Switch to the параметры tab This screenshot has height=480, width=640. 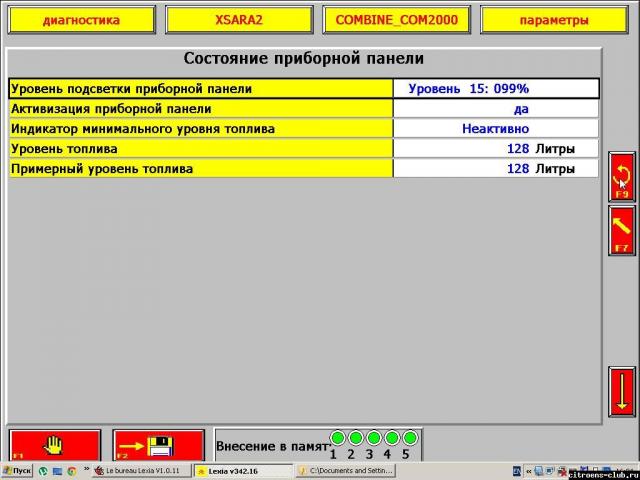point(553,20)
